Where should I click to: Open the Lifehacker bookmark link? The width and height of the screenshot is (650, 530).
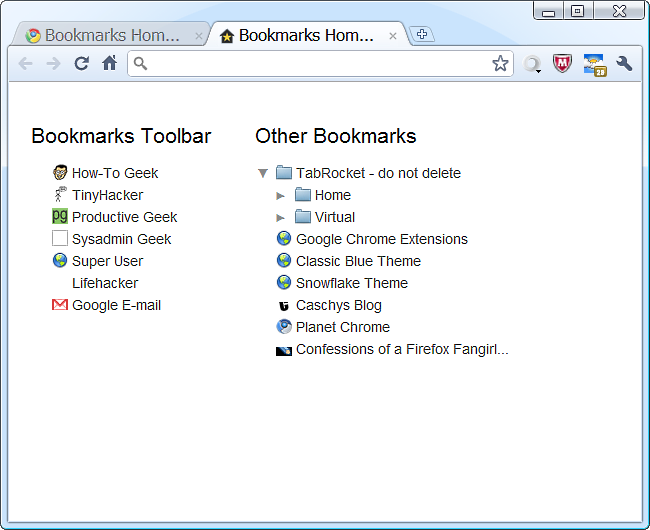pos(105,283)
